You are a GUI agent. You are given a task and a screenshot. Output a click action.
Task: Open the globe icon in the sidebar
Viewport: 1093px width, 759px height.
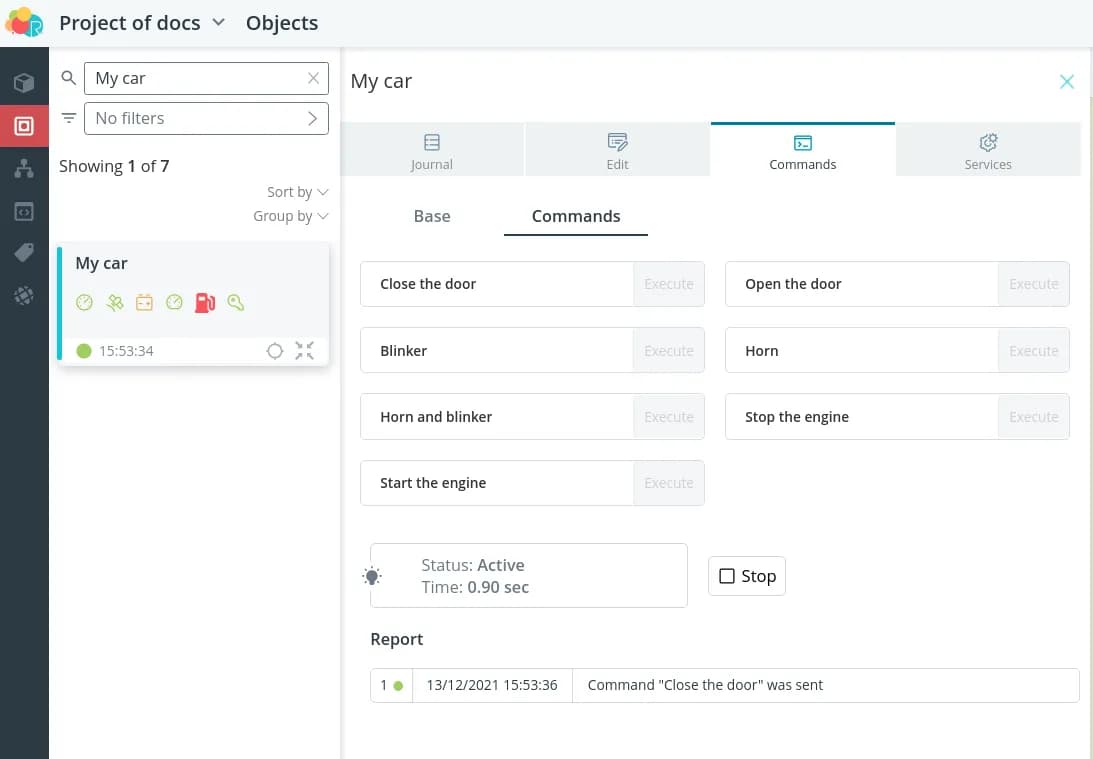24,296
